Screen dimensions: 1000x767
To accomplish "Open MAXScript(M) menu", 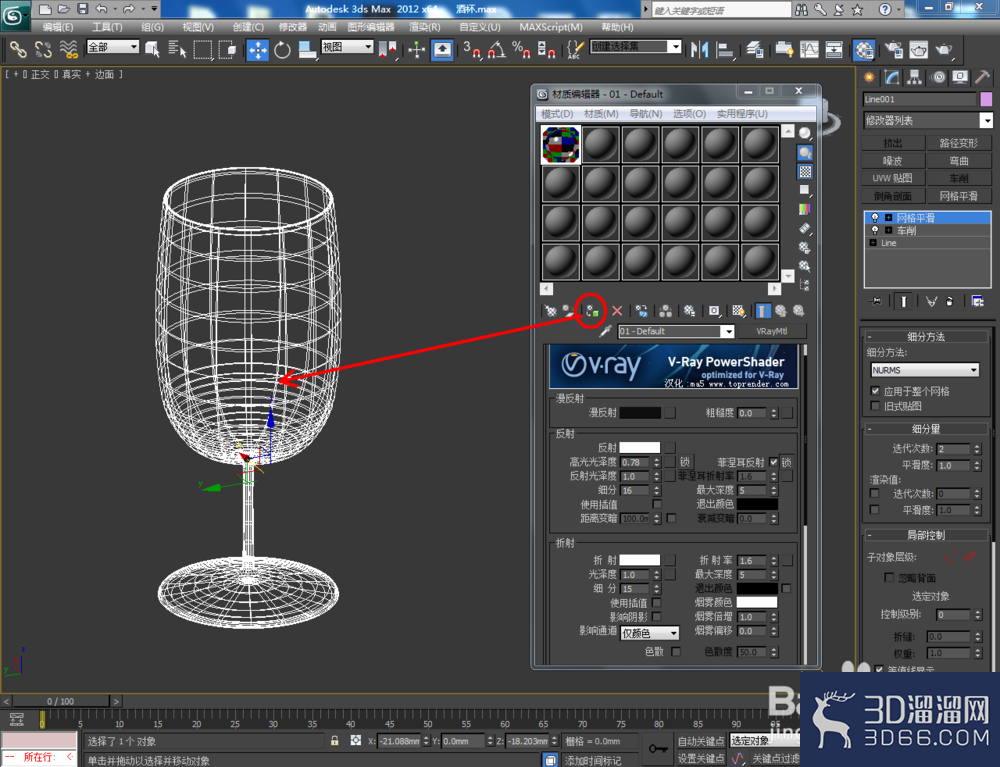I will [x=550, y=27].
